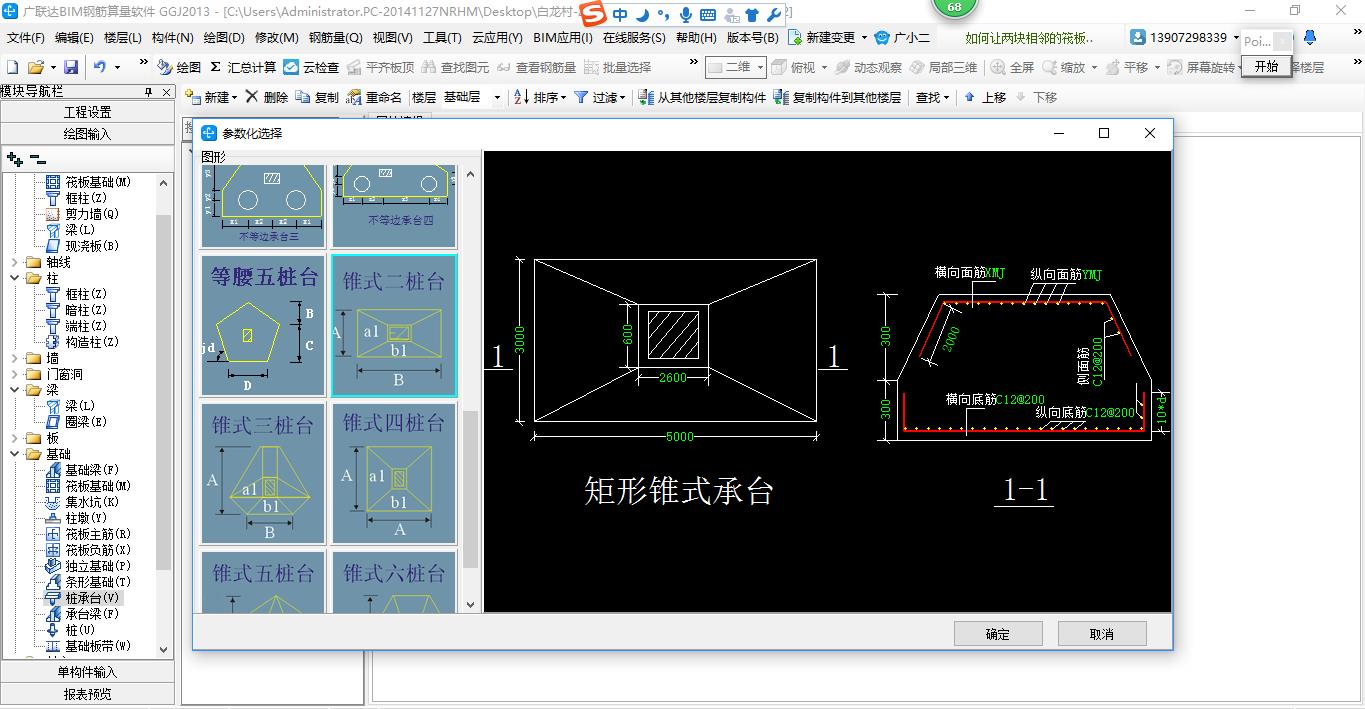The image size is (1365, 709).
Task: Click the new file icon
Action: [x=12, y=67]
